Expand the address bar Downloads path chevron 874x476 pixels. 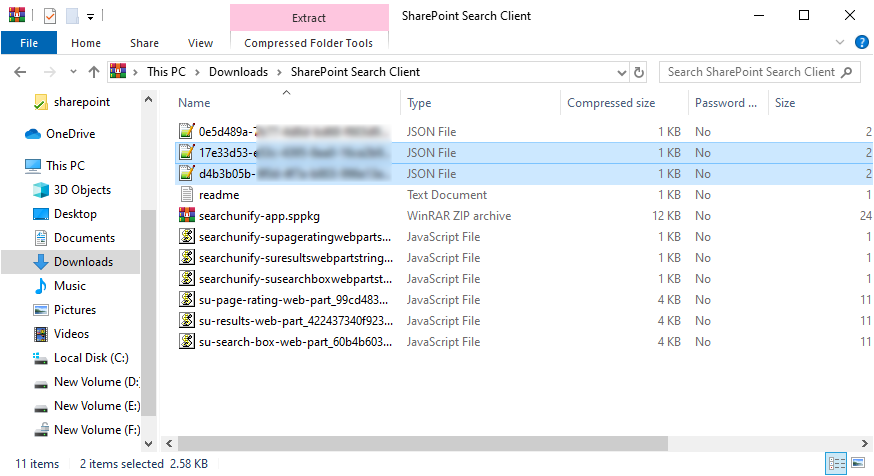pyautogui.click(x=279, y=72)
